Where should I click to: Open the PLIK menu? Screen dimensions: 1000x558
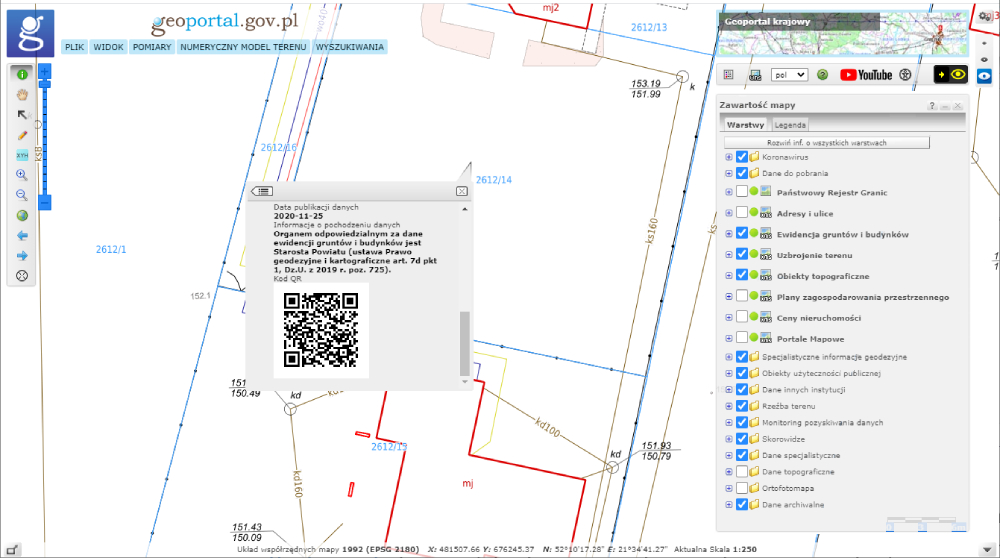[75, 47]
